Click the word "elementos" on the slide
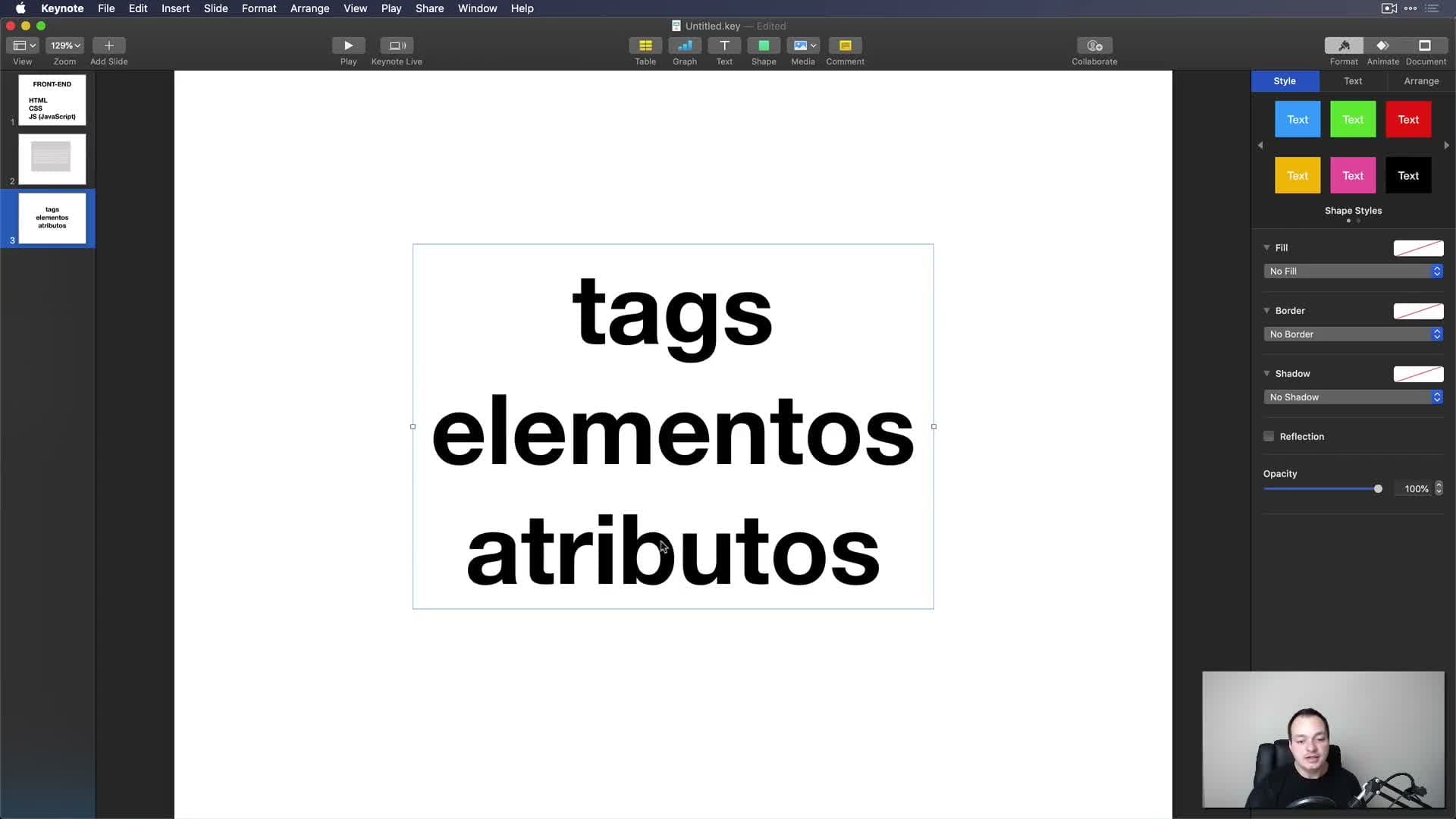 coord(673,432)
